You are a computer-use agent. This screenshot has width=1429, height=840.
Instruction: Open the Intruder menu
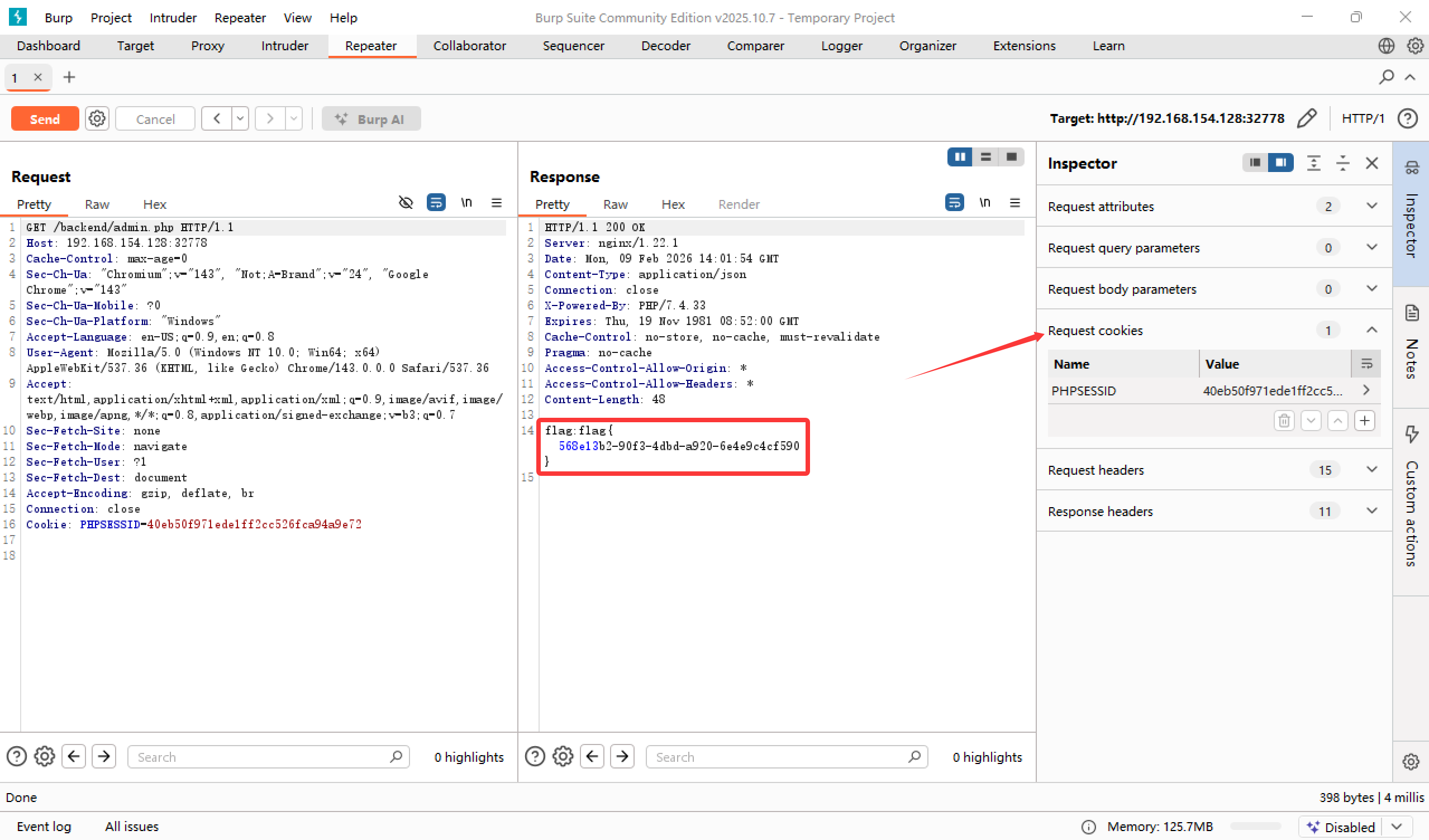tap(173, 17)
